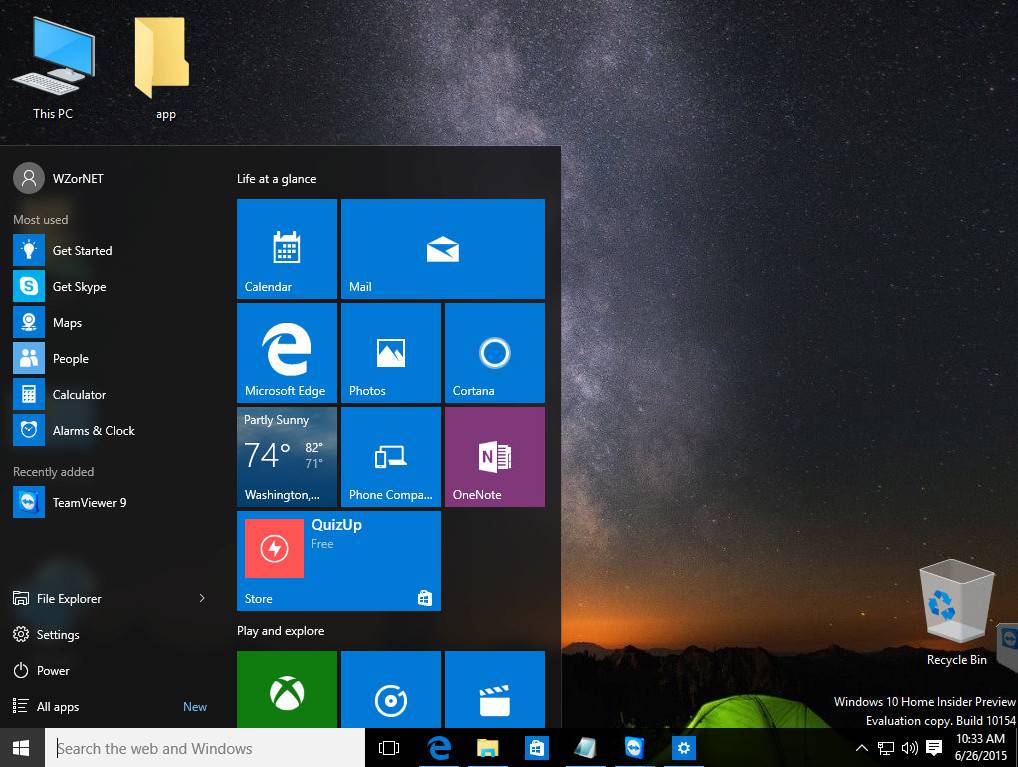
Task: Open TeamViewer from the taskbar
Action: pyautogui.click(x=634, y=748)
